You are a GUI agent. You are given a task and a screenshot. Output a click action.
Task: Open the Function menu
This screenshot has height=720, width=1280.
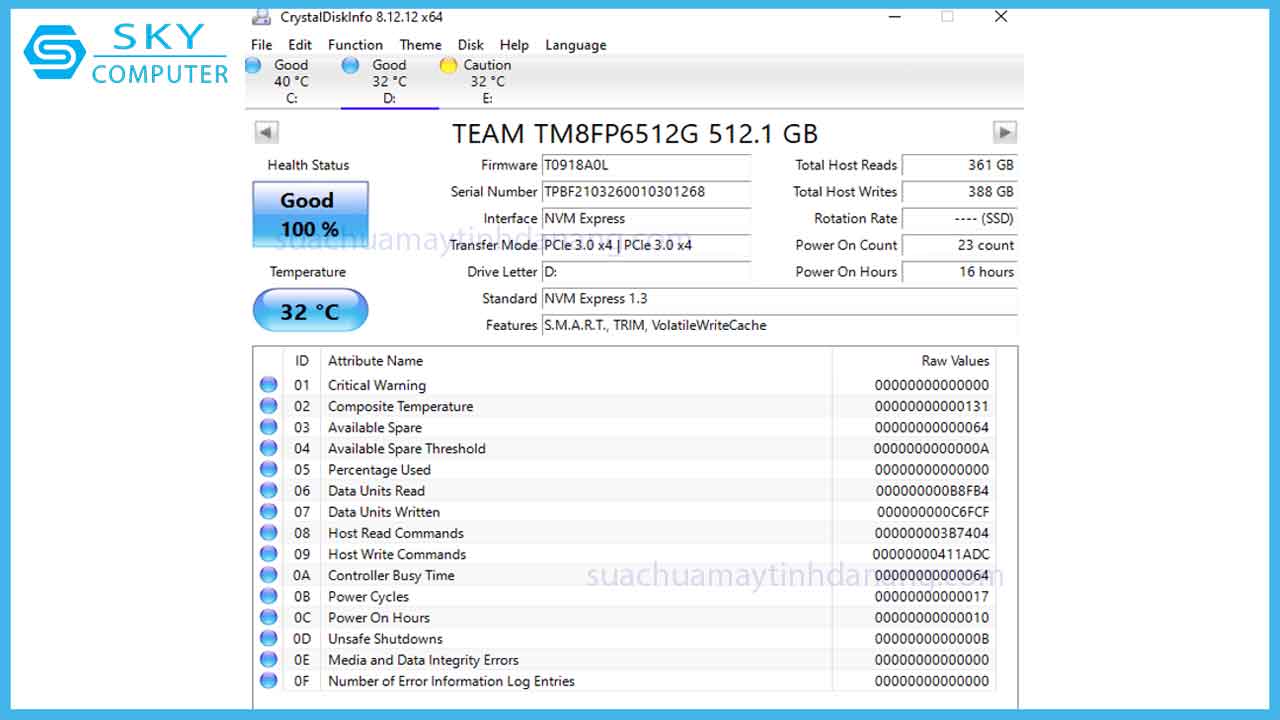355,45
